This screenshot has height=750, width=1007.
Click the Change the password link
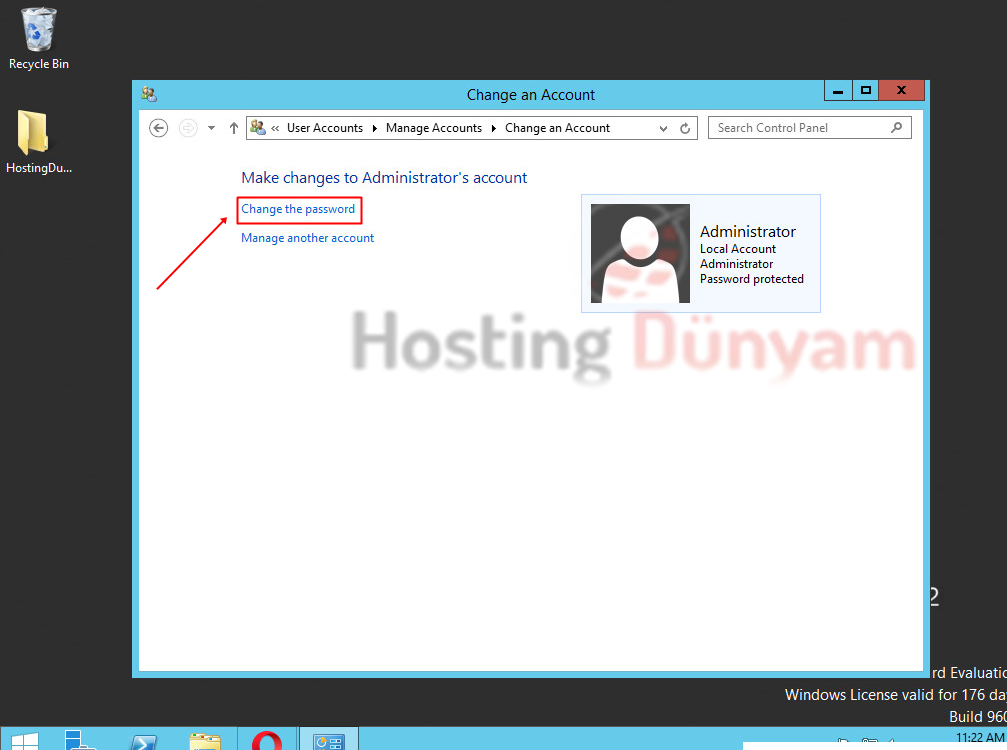pos(298,209)
